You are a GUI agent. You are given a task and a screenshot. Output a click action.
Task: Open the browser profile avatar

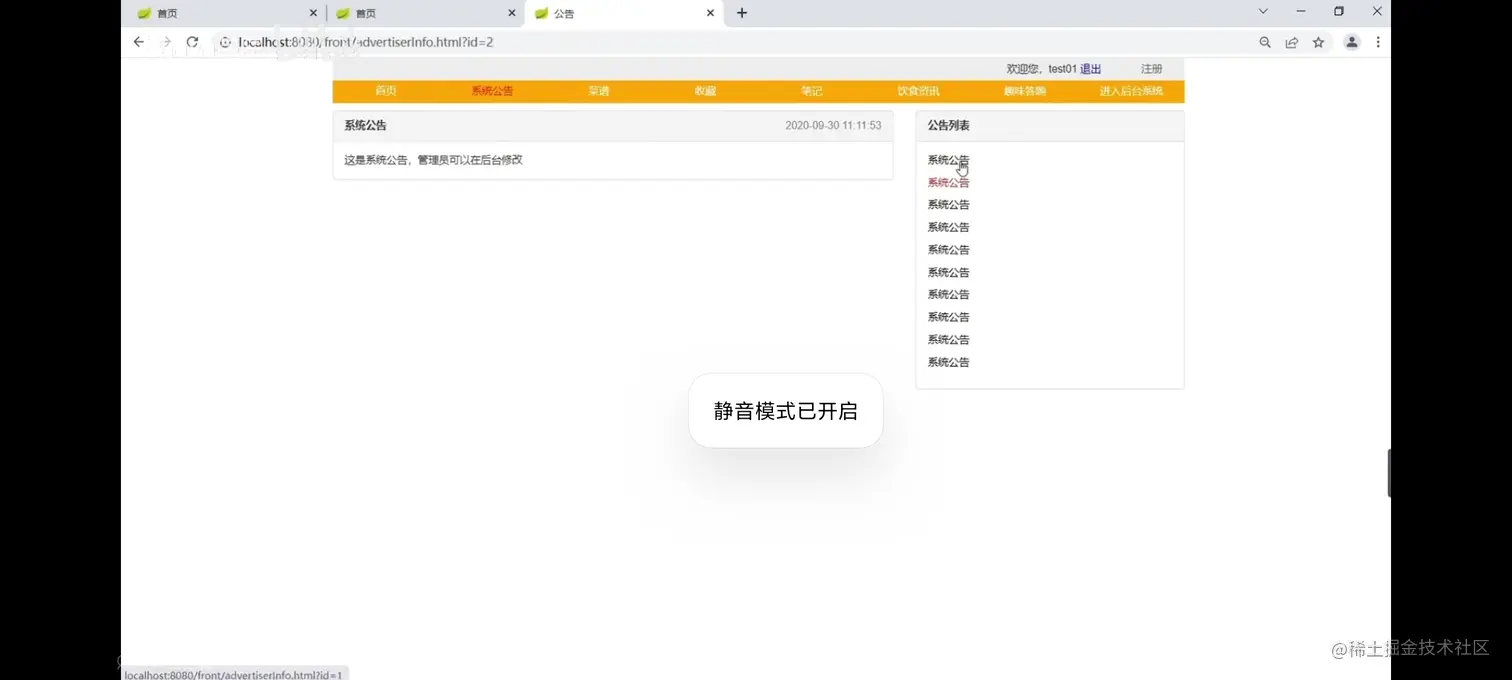pyautogui.click(x=1352, y=42)
